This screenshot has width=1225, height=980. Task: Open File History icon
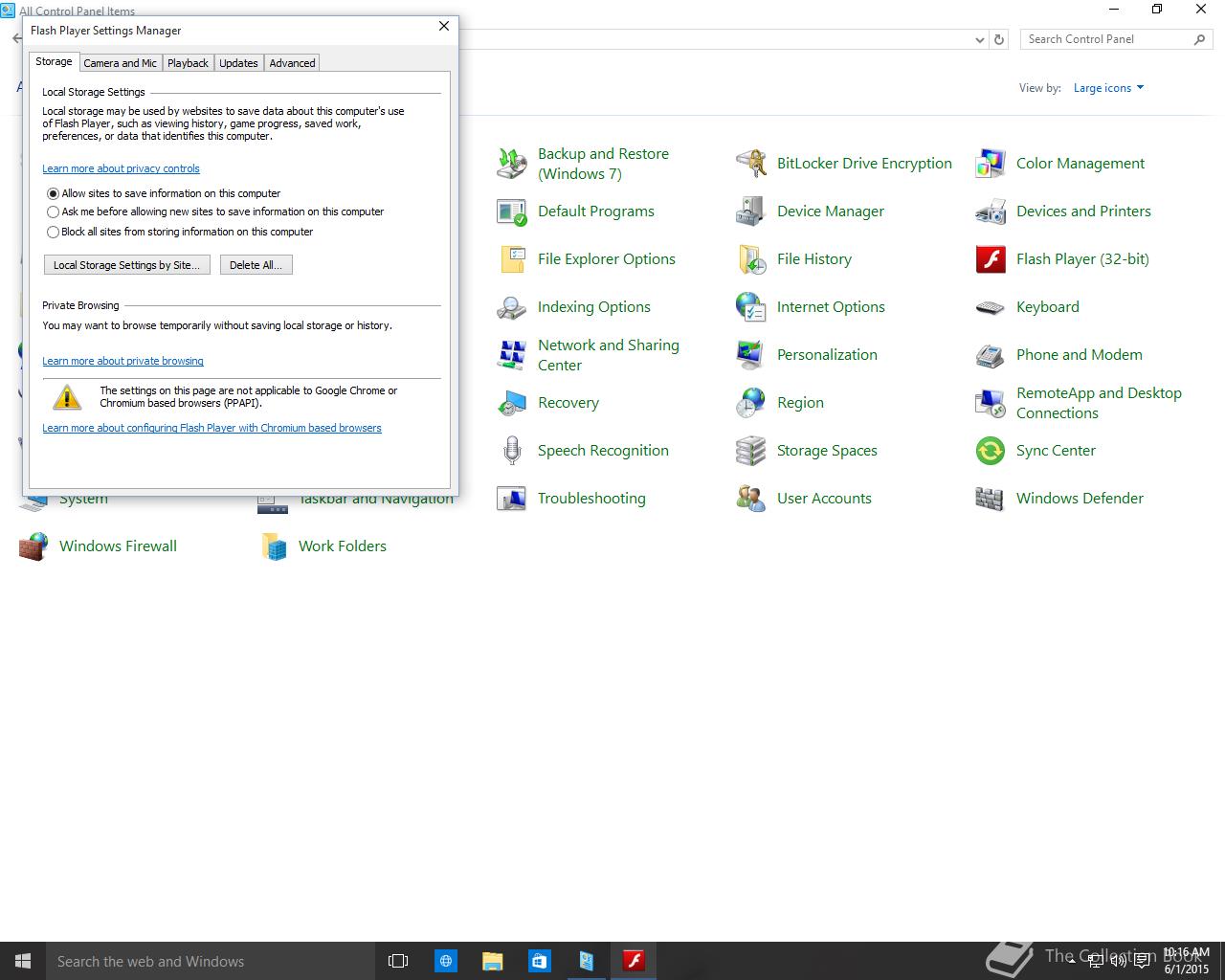[751, 259]
